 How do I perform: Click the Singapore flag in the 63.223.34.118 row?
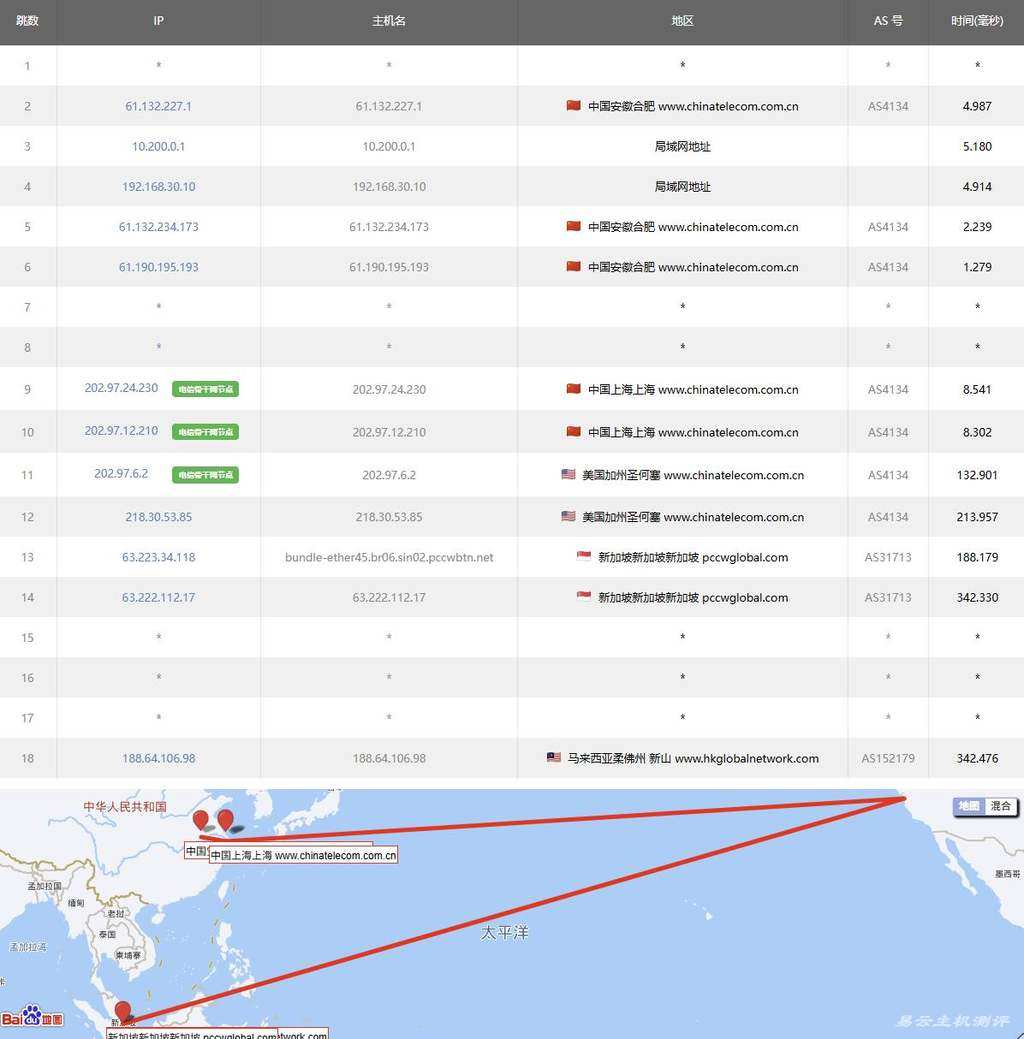coord(583,557)
